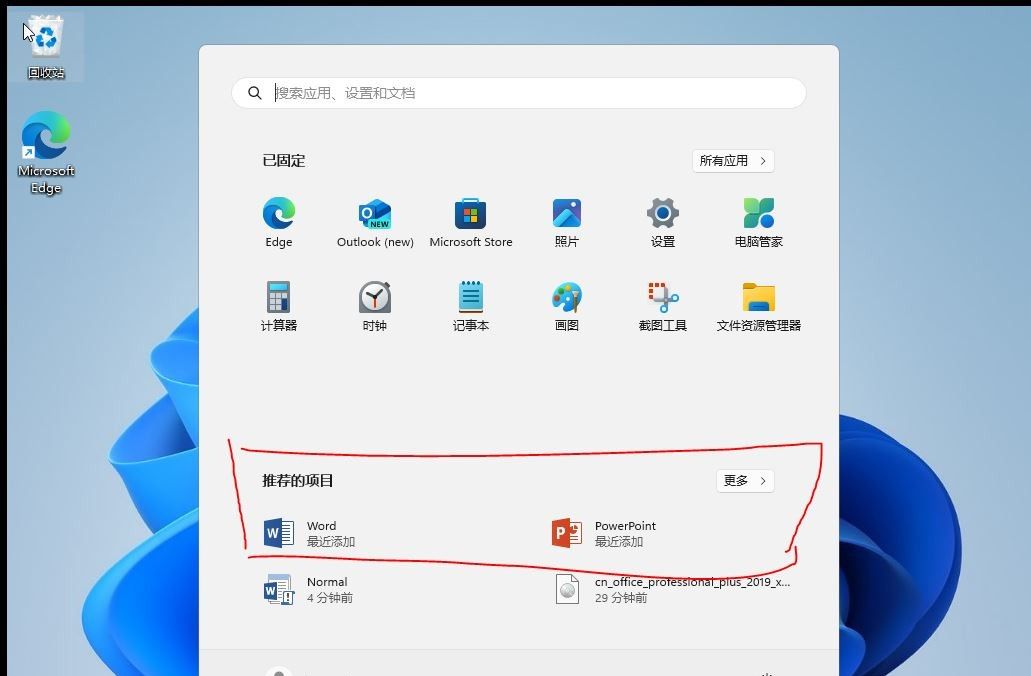Open 文件资源管理器 File Explorer
Viewport: 1031px width, 676px height.
click(759, 306)
